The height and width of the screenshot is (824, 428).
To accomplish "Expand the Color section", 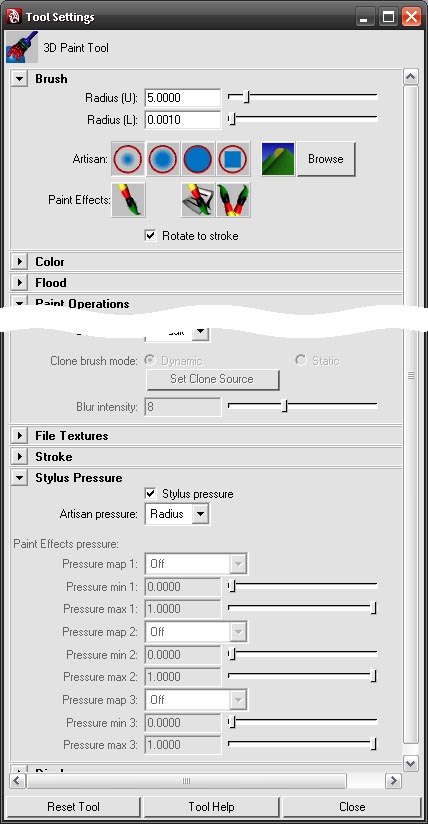I will tap(19, 262).
